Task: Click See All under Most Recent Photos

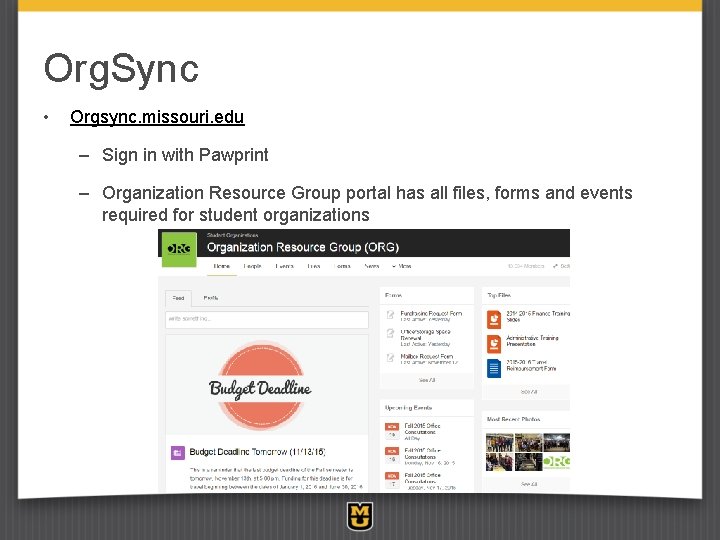Action: [x=529, y=484]
